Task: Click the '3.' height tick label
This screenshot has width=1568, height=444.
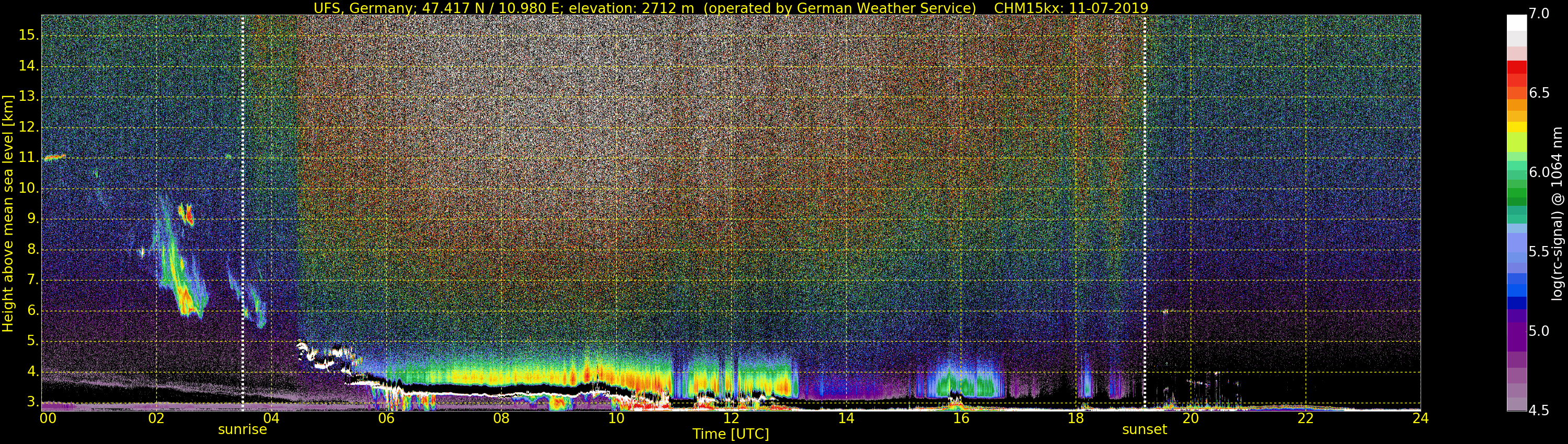Action: (33, 402)
